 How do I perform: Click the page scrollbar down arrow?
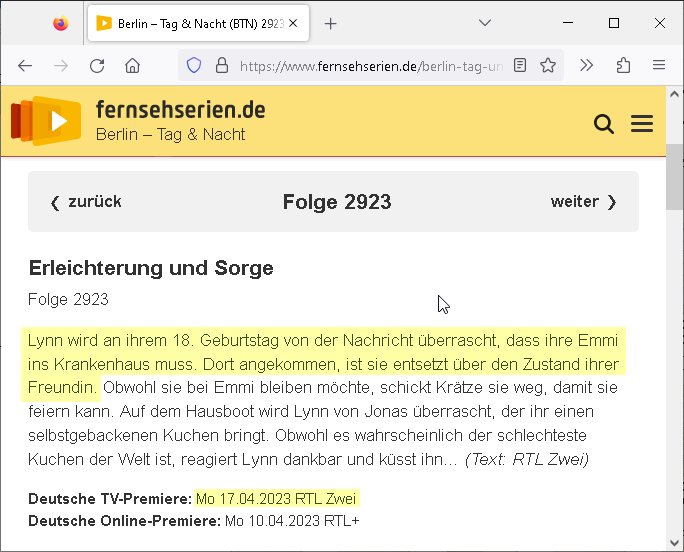point(674,543)
